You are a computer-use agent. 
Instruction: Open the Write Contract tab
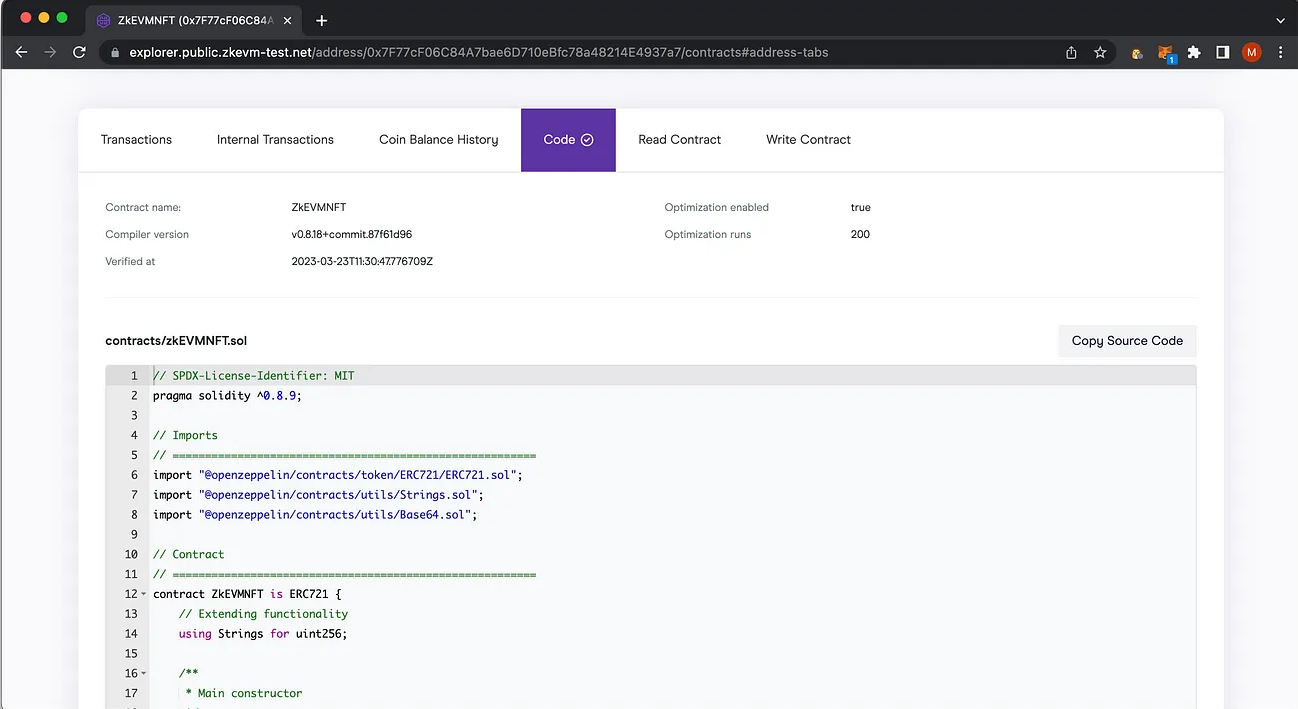808,140
